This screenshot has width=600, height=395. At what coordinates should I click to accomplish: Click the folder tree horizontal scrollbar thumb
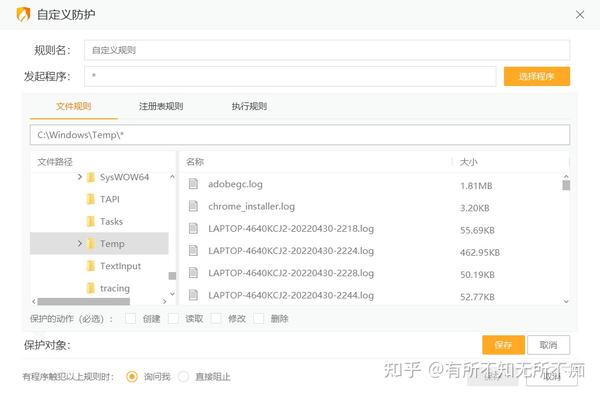coord(84,302)
